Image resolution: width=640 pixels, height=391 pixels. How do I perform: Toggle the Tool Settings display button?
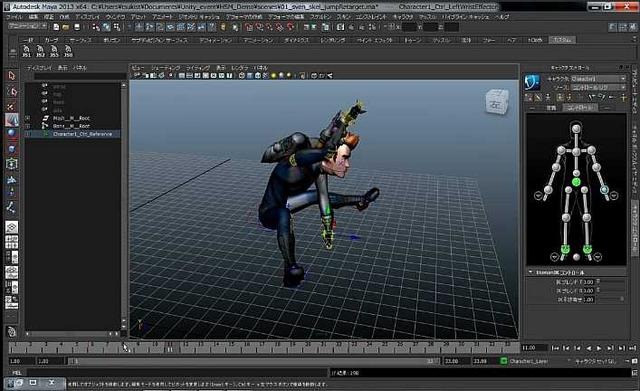click(622, 27)
